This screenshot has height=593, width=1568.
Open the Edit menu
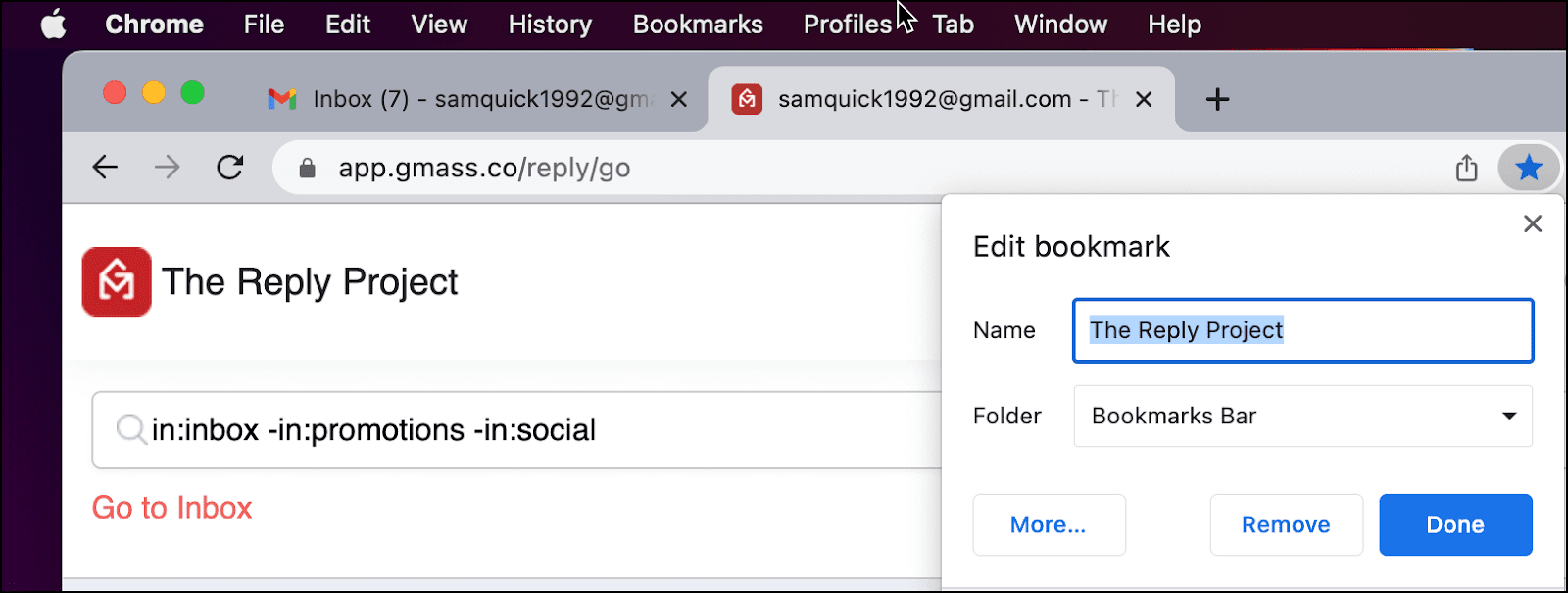click(348, 25)
